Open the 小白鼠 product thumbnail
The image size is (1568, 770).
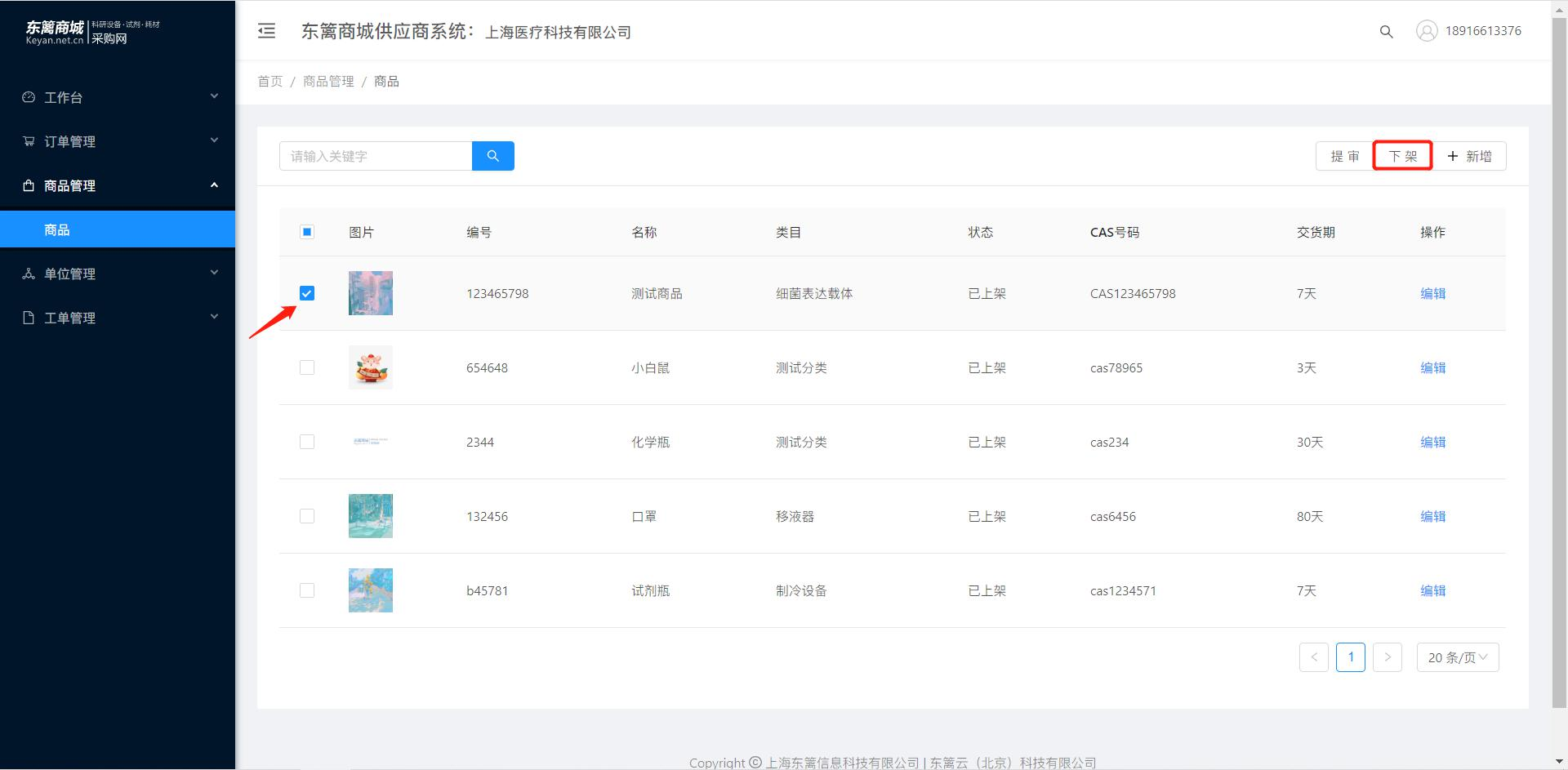tap(371, 367)
